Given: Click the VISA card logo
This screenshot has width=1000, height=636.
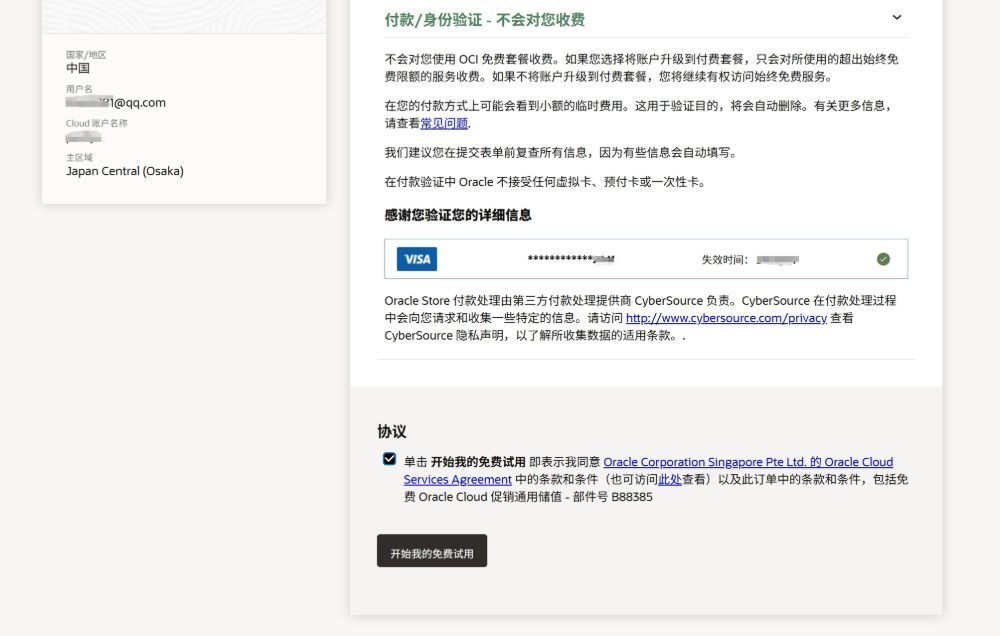Looking at the screenshot, I should tap(416, 259).
